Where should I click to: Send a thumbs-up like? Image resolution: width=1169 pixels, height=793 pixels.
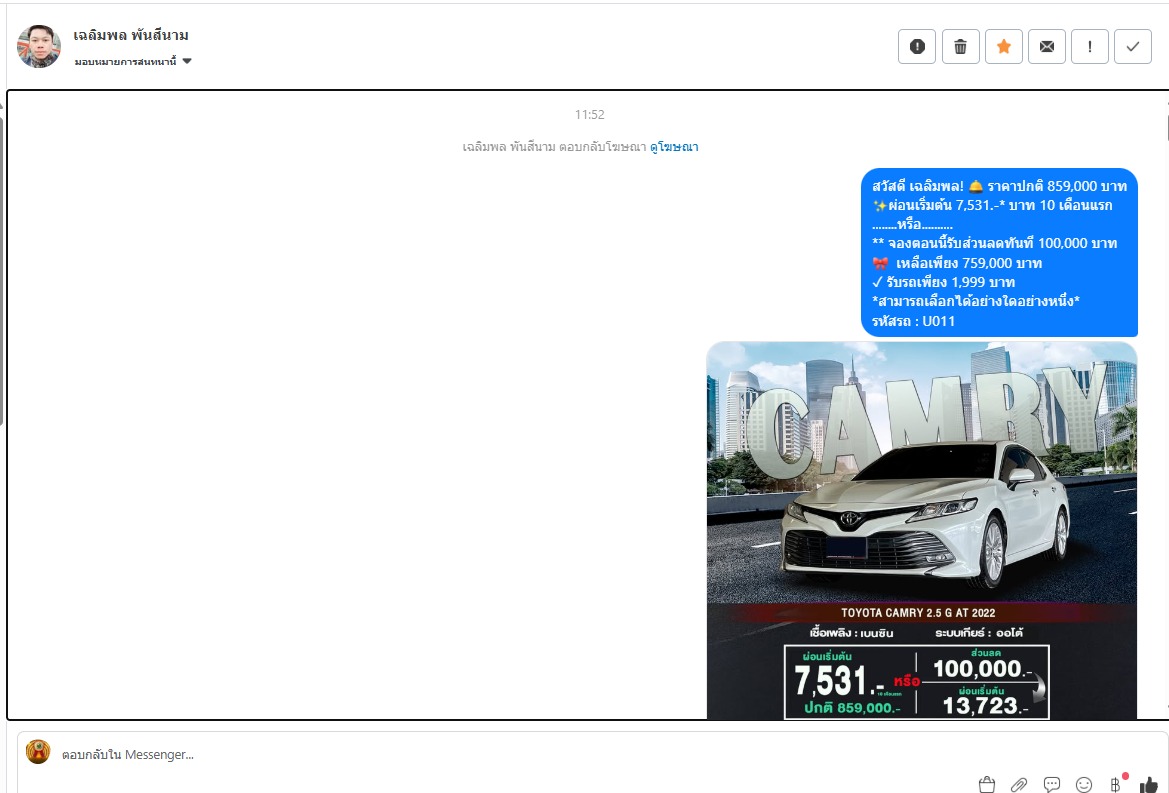[x=1149, y=784]
